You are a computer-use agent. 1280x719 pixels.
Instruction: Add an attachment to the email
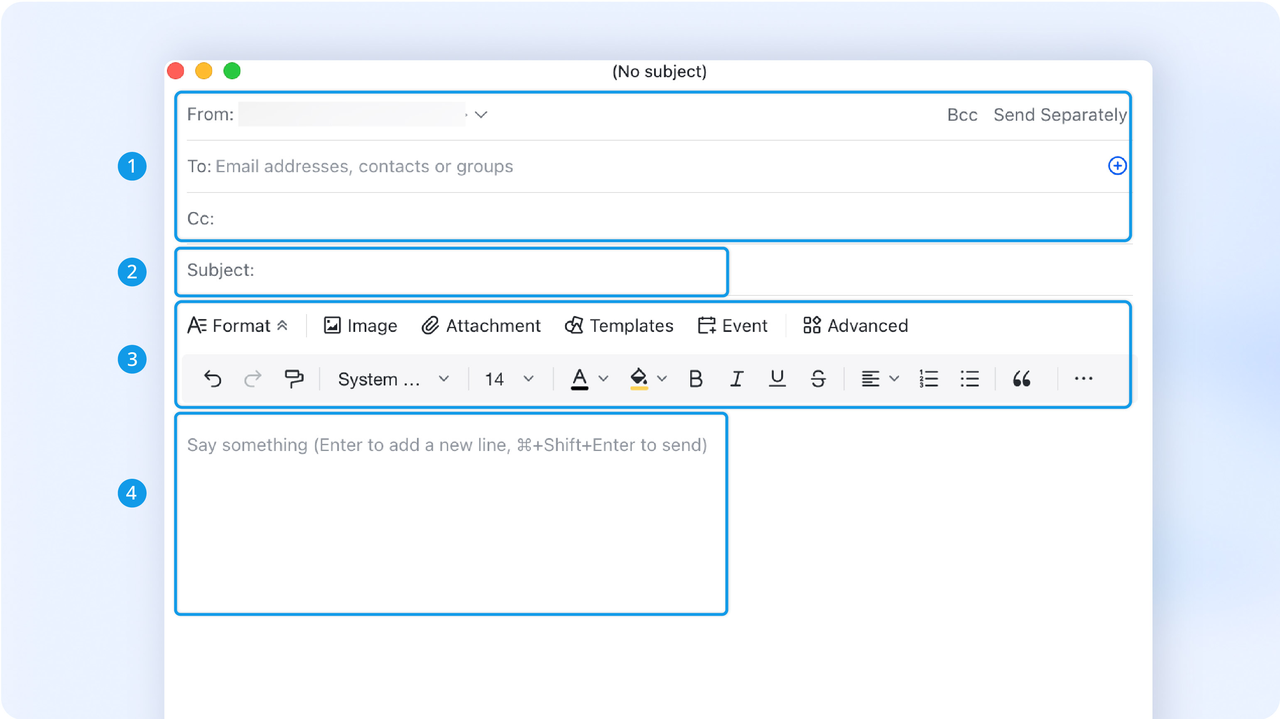click(x=480, y=325)
